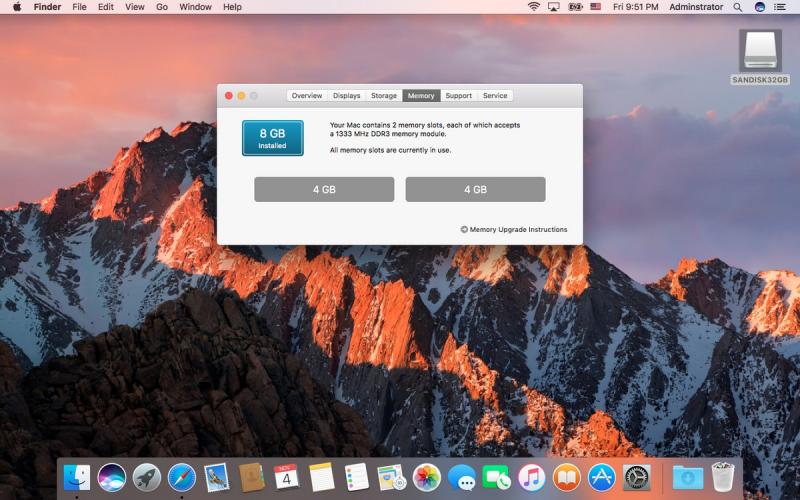Viewport: 800px width, 500px height.
Task: Open Messages app in dock
Action: click(462, 478)
